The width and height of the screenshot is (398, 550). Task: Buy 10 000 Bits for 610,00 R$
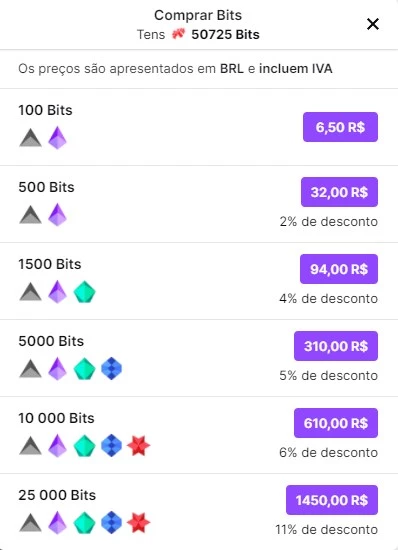click(x=336, y=423)
